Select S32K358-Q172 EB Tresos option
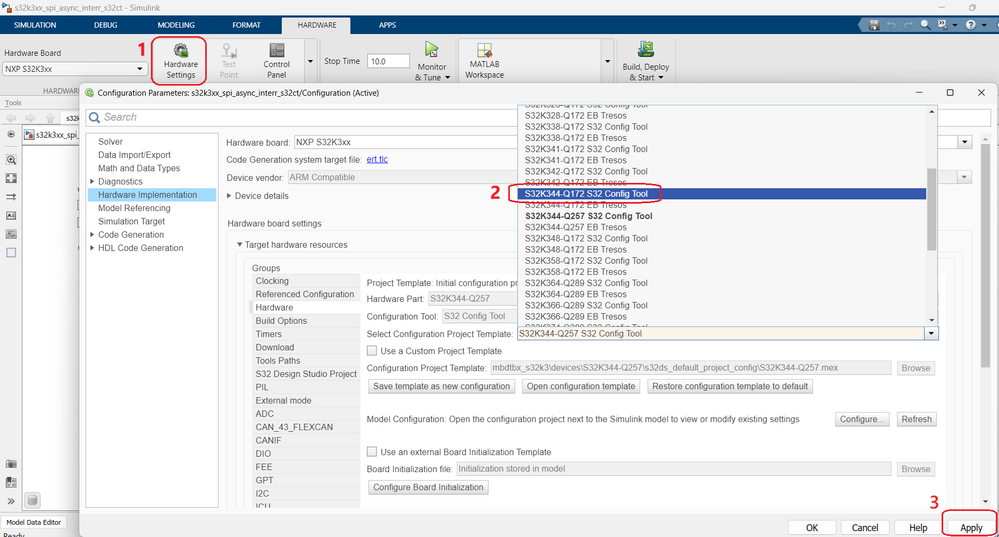 coord(722,272)
